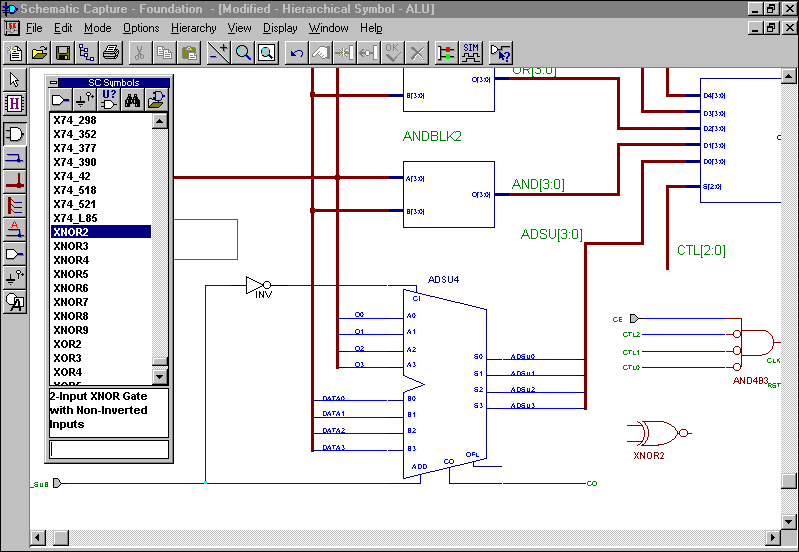Image resolution: width=799 pixels, height=552 pixels.
Task: Select the arrow pointer tool in left toolbar
Action: pyautogui.click(x=15, y=80)
